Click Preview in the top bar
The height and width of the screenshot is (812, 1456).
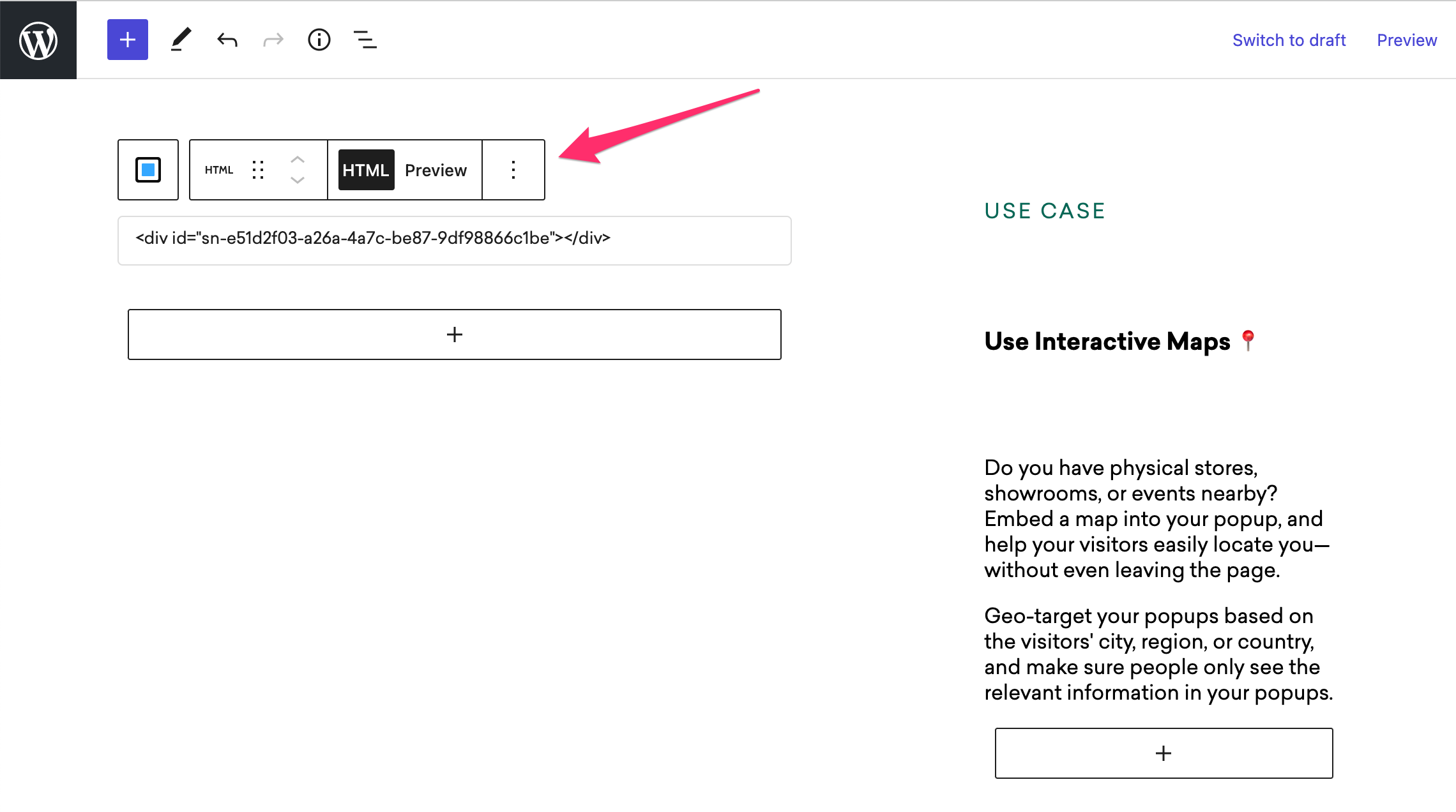1407,40
